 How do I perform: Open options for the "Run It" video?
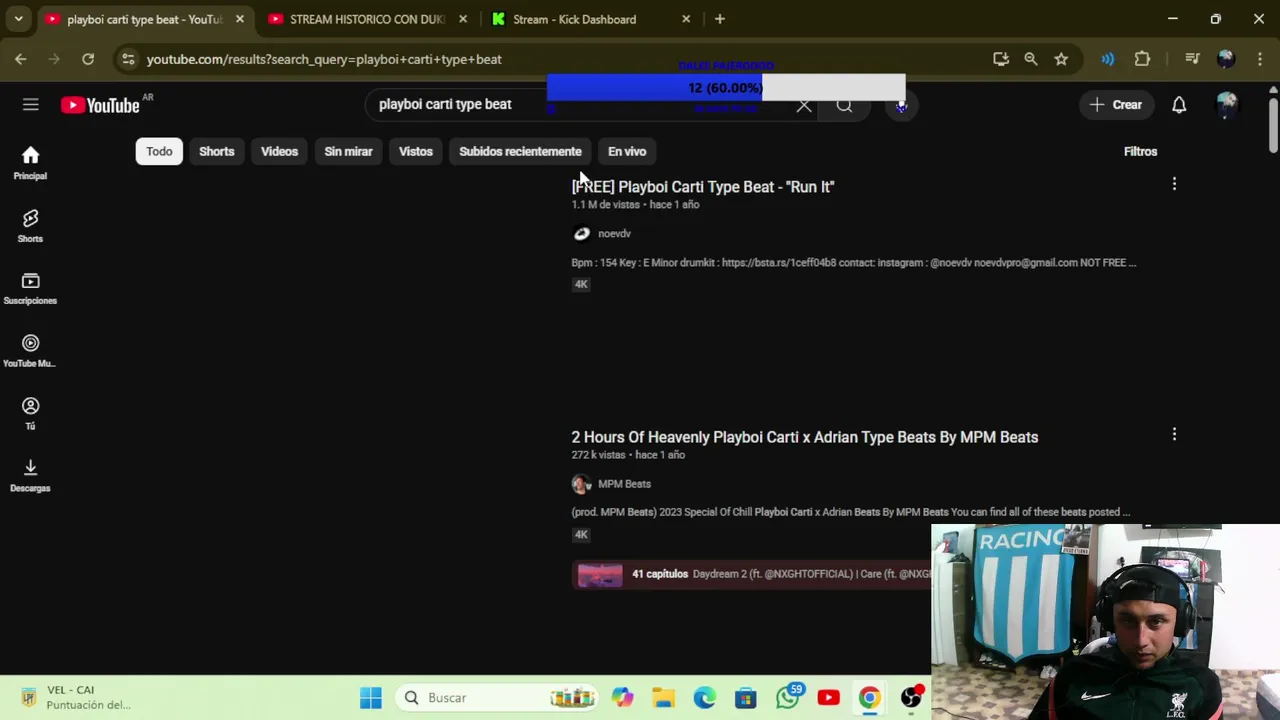pyautogui.click(x=1174, y=184)
